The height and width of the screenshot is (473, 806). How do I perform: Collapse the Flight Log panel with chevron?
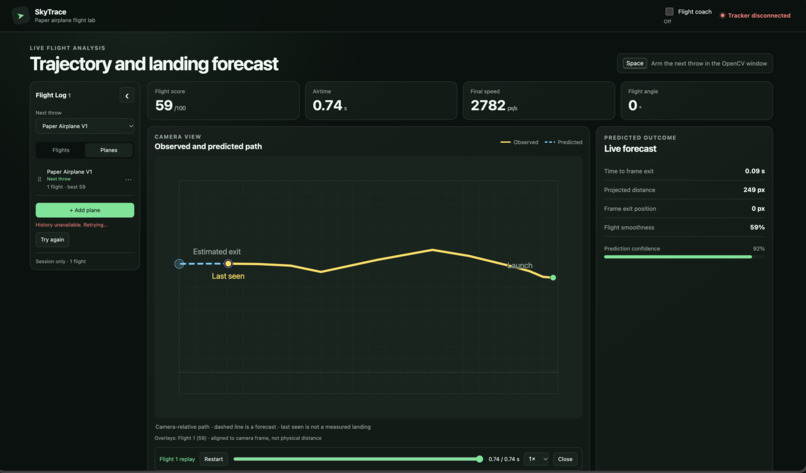127,96
